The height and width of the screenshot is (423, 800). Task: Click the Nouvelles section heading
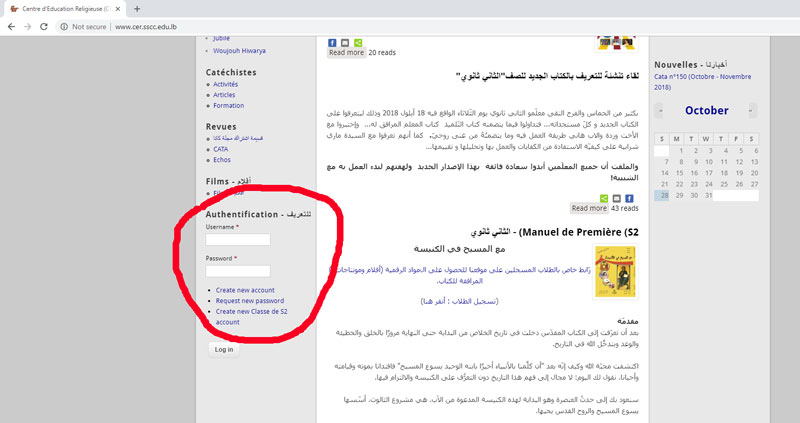(x=690, y=65)
